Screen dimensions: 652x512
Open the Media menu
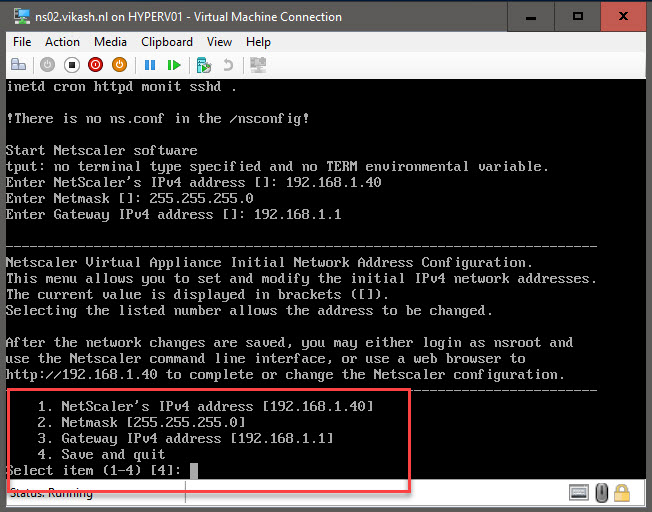(110, 42)
